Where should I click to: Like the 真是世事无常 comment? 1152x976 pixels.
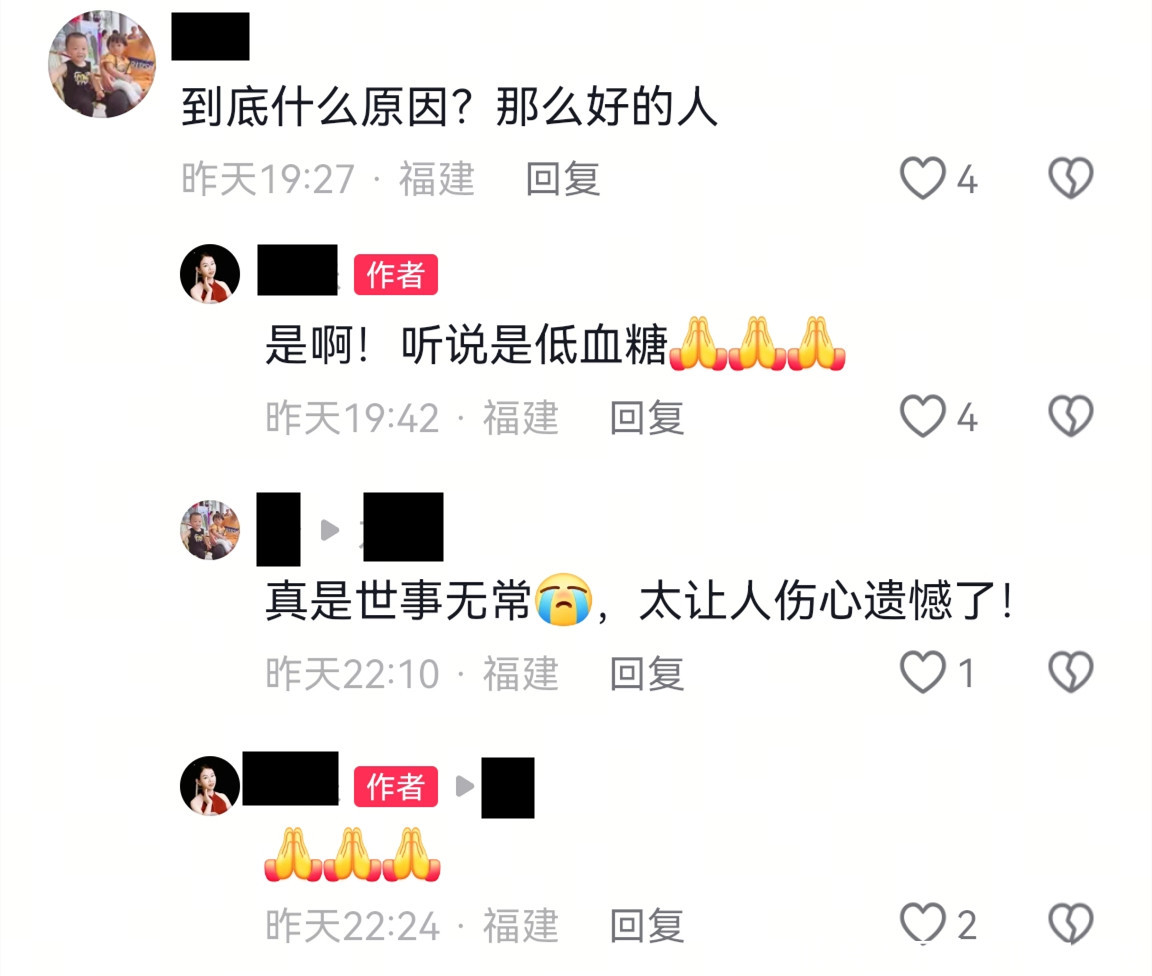click(x=923, y=672)
